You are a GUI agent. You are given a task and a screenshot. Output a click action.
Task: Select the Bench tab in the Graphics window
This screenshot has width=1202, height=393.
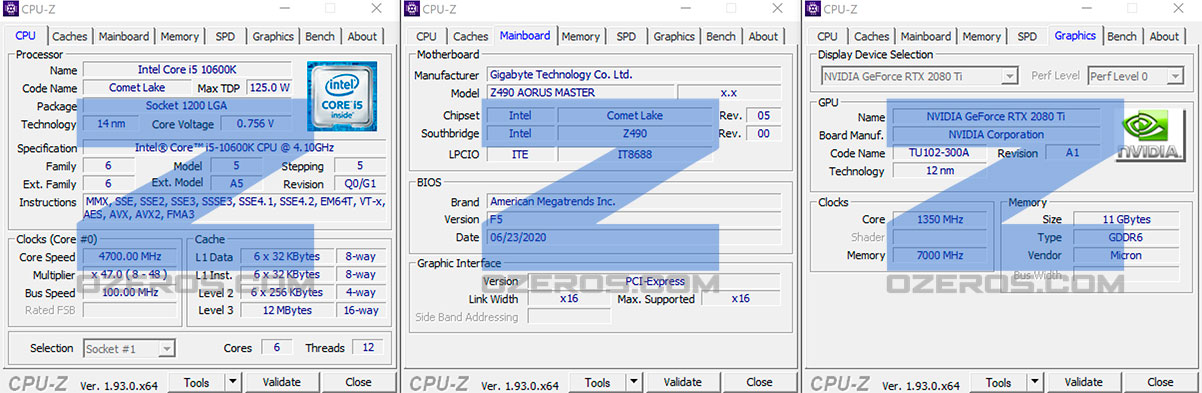1122,36
